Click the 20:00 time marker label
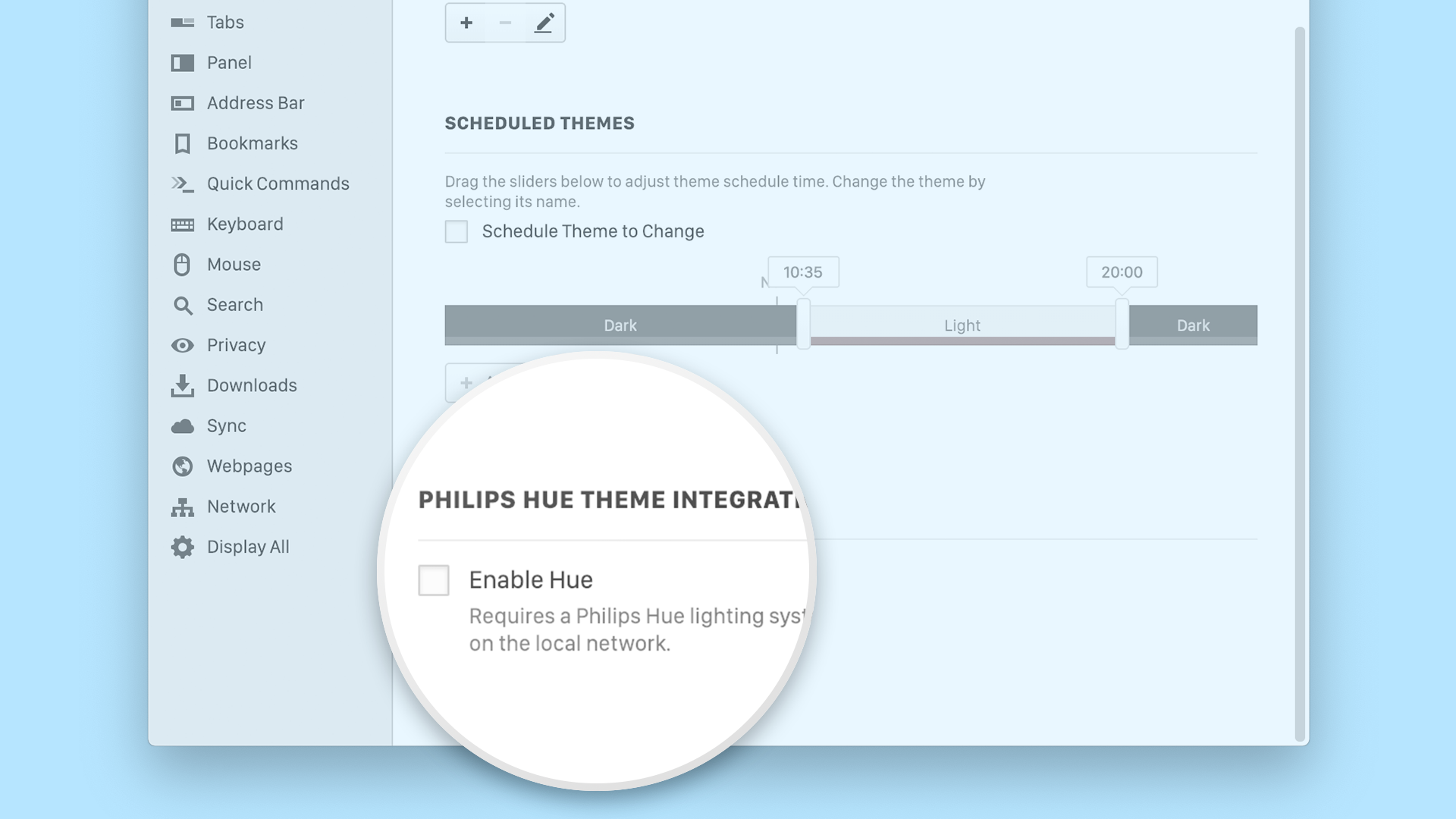Viewport: 1456px width, 819px height. pos(1122,272)
